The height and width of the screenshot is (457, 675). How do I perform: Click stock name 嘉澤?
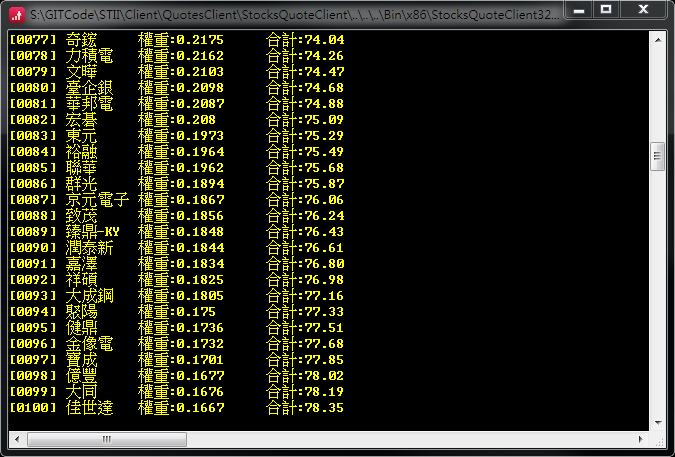[81, 263]
